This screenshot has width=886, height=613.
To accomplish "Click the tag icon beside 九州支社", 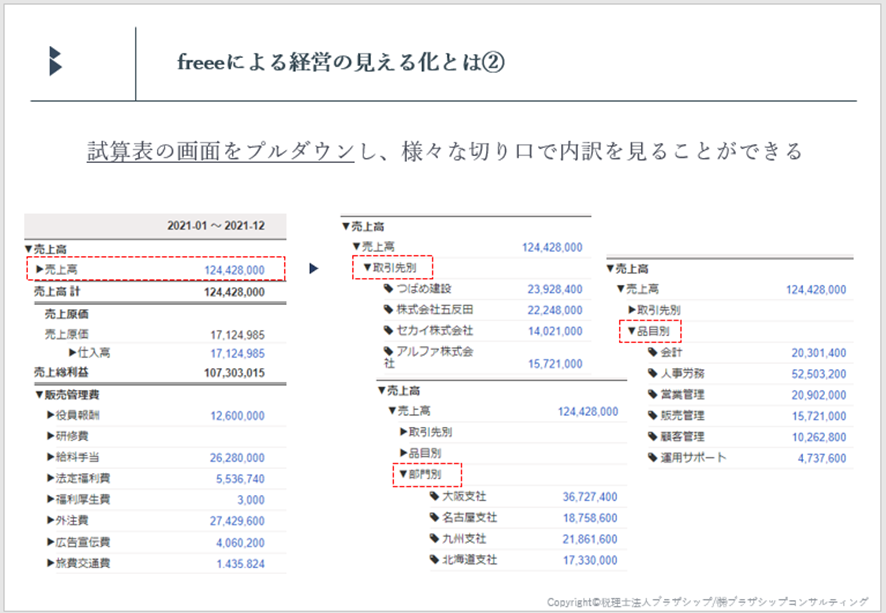I will (x=434, y=538).
